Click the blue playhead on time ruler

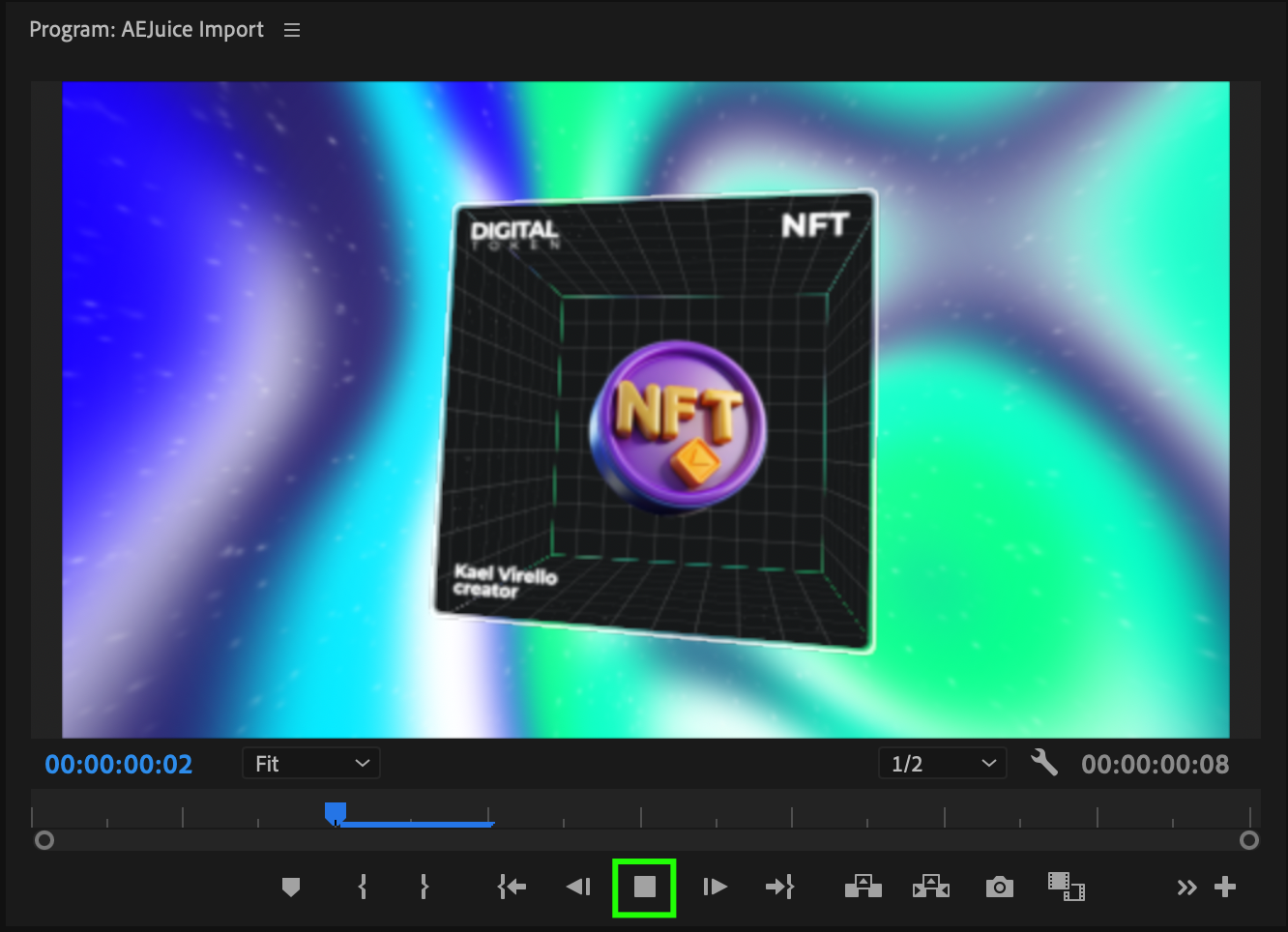[x=336, y=812]
